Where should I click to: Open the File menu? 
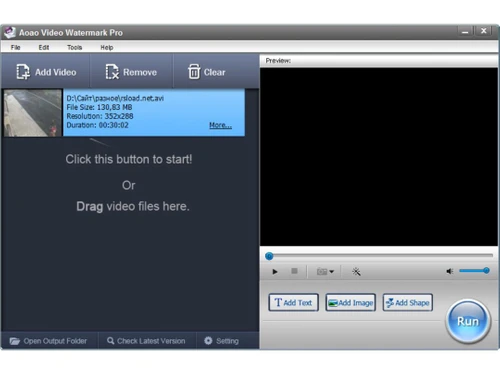pos(15,47)
